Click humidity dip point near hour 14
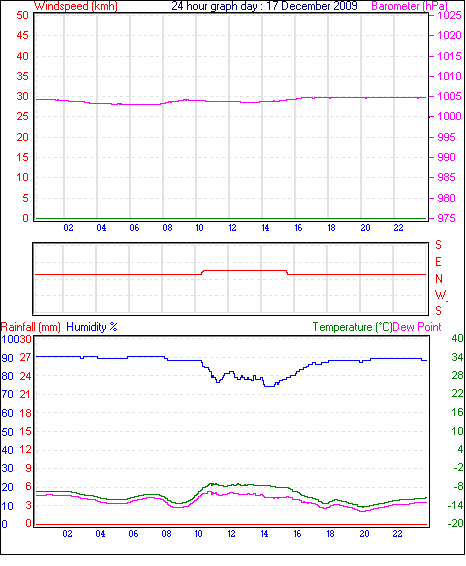Screen dimensions: 466x566 (x=269, y=386)
